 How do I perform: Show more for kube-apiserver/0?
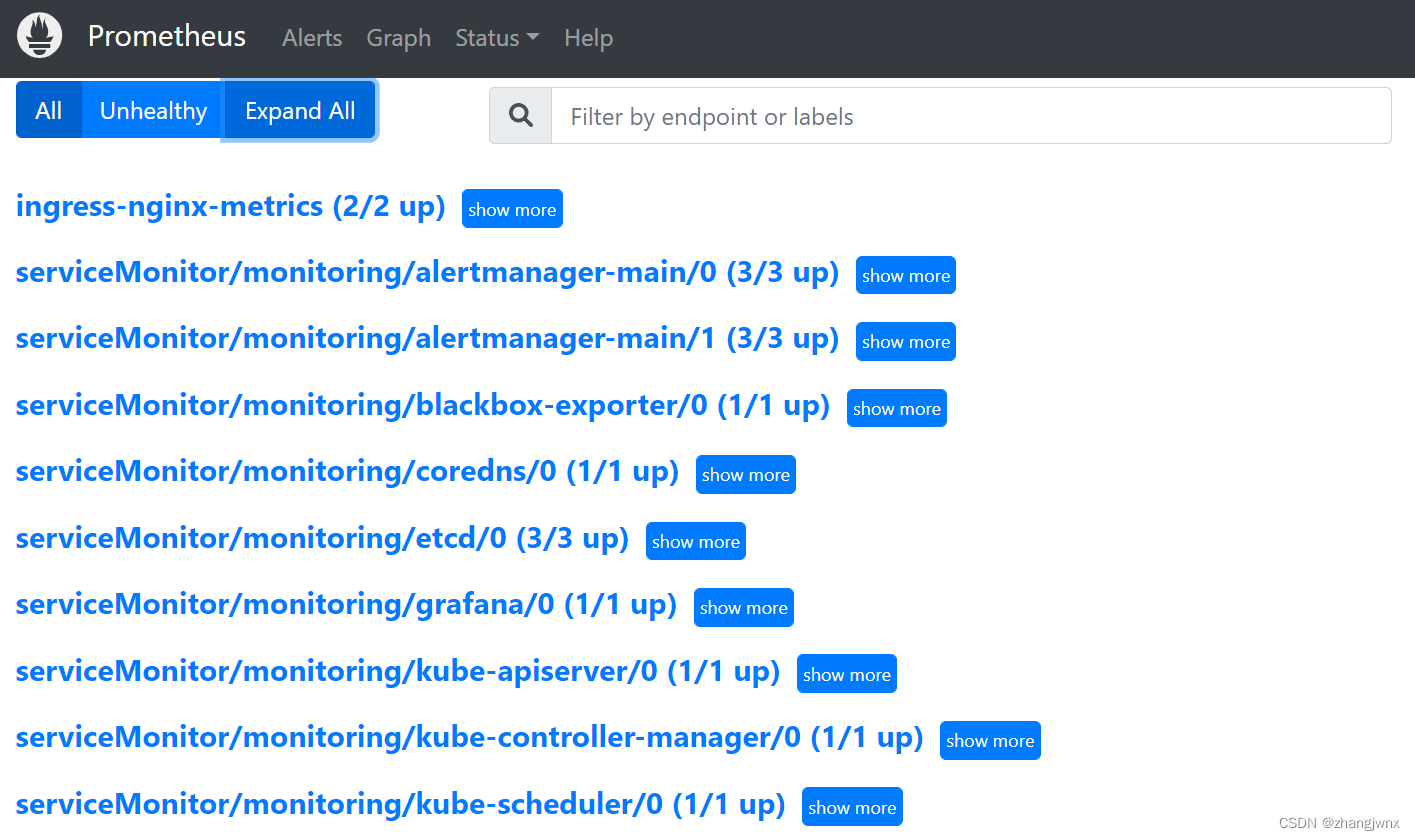click(x=847, y=674)
